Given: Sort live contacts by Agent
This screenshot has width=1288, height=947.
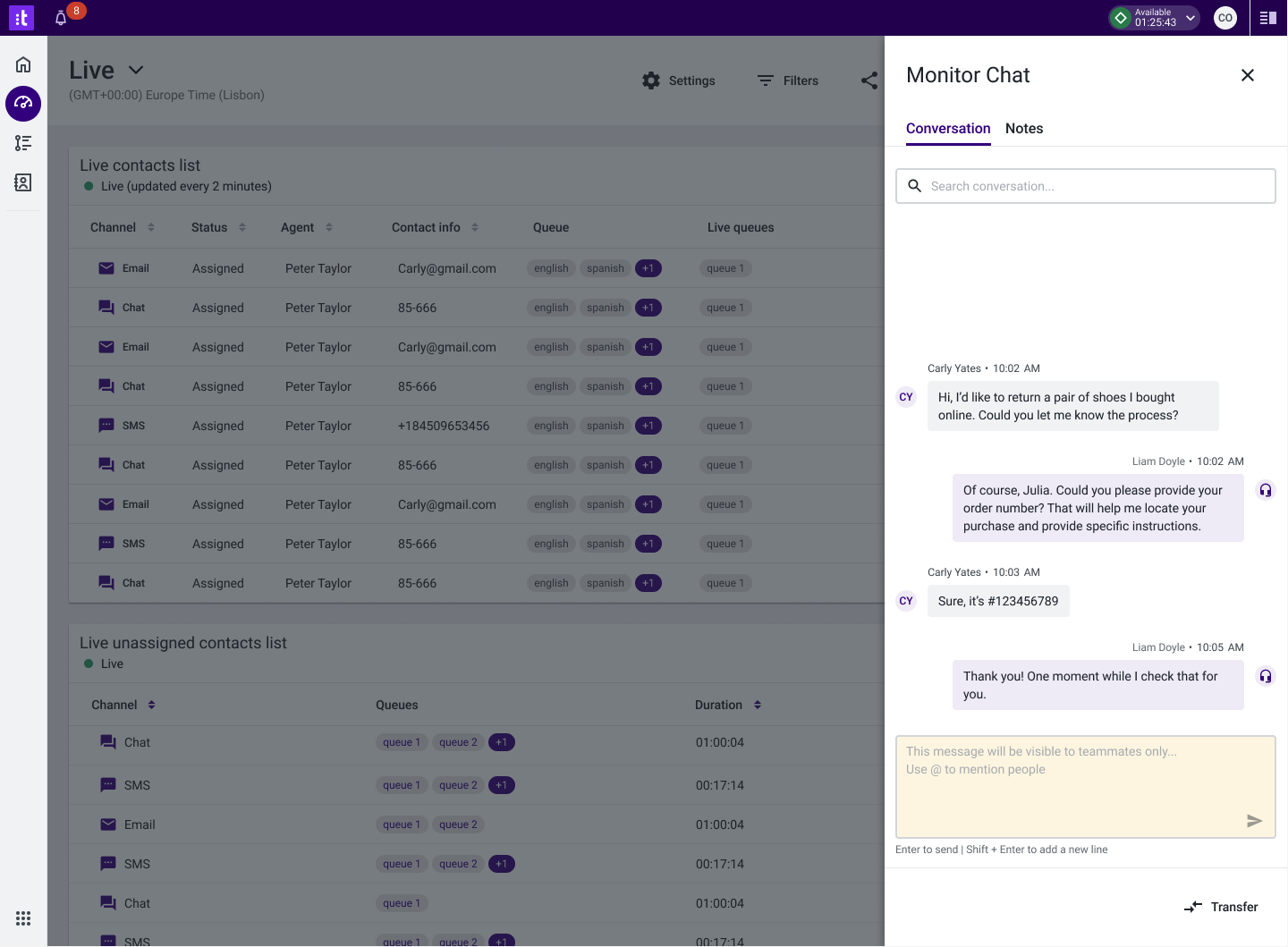Looking at the screenshot, I should (329, 227).
